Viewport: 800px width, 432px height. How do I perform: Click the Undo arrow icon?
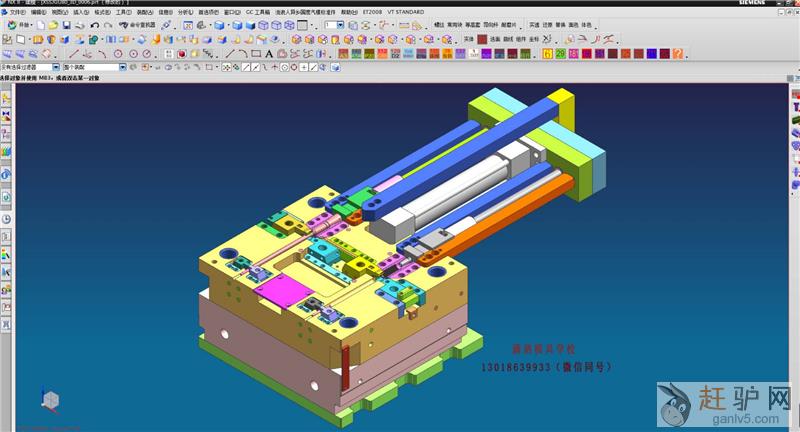(95, 25)
